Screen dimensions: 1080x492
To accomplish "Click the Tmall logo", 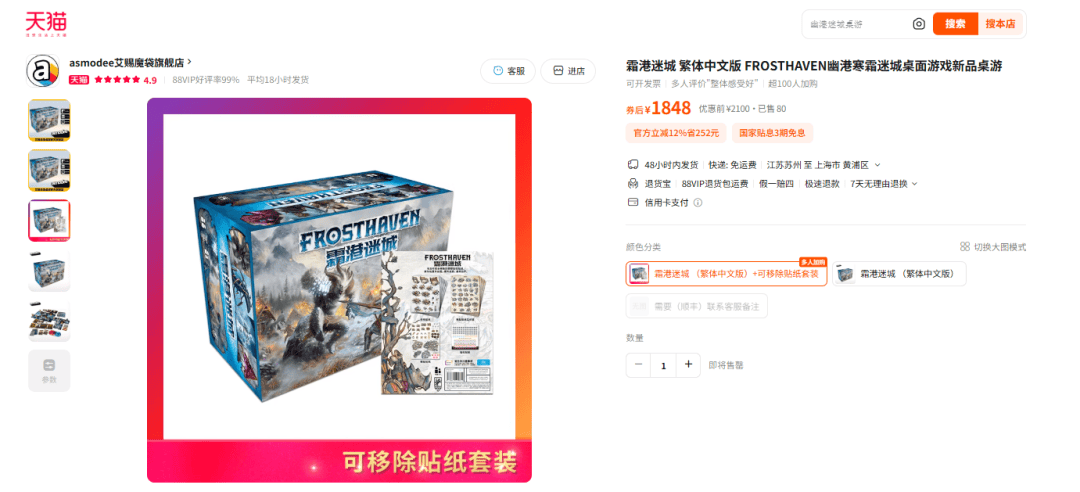I will pos(46,24).
